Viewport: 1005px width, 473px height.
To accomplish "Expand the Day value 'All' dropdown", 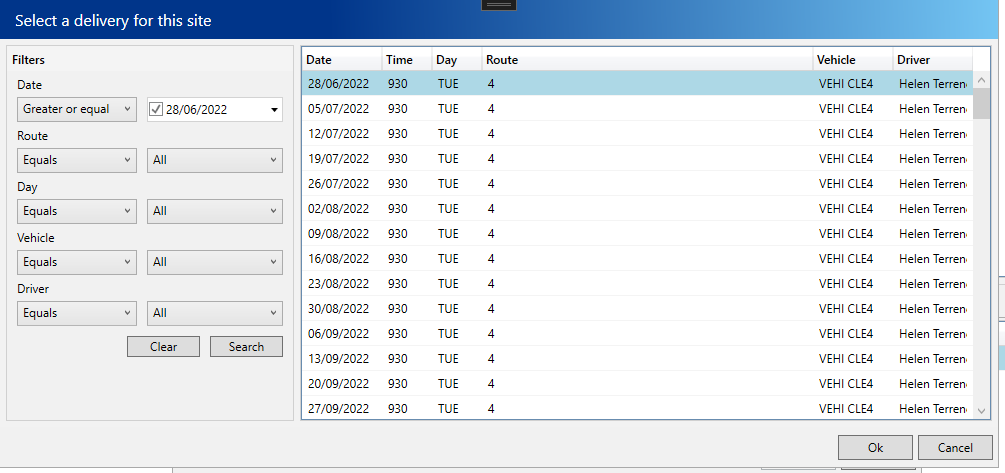I will pyautogui.click(x=214, y=211).
